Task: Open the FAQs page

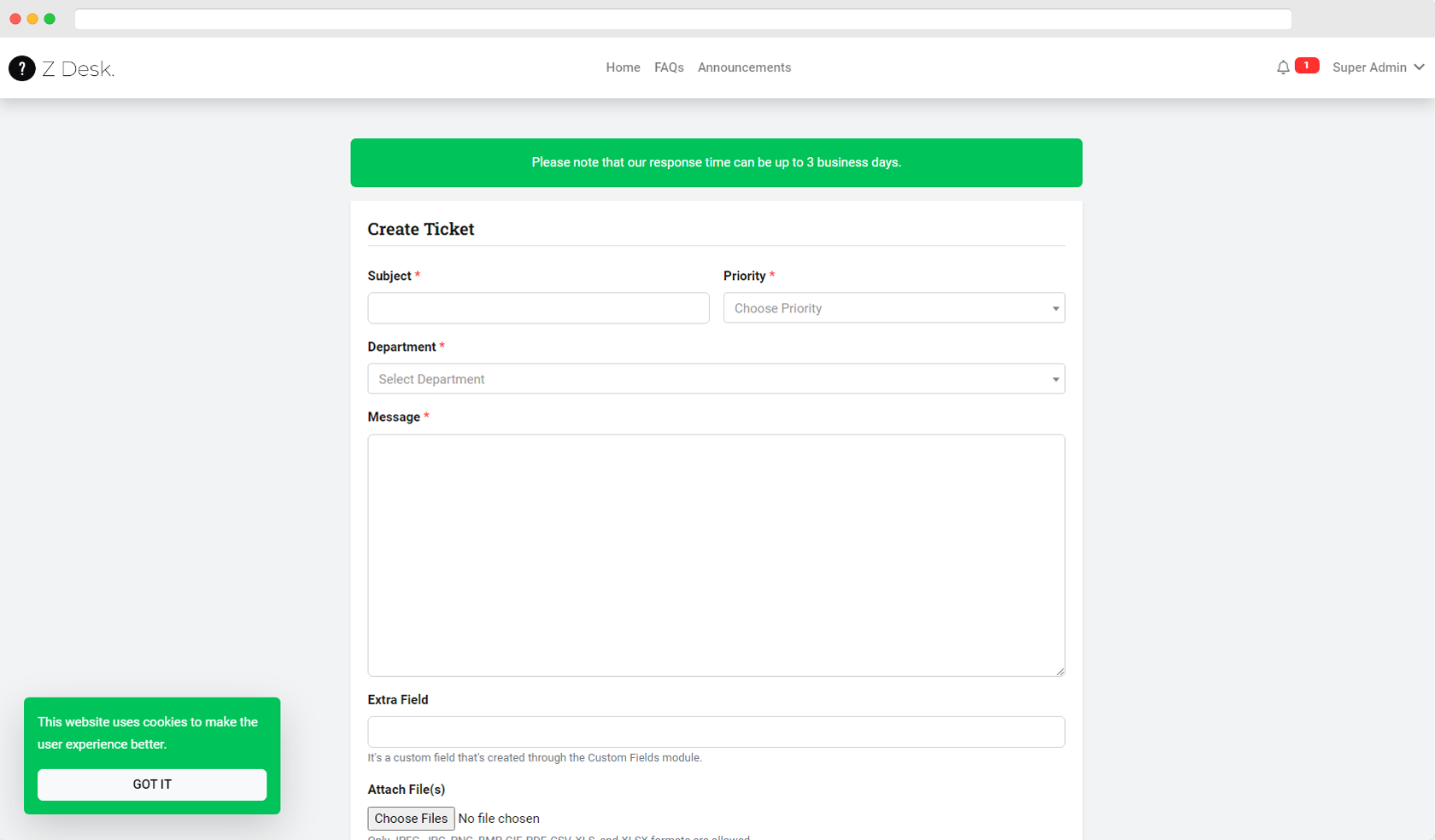Action: click(669, 67)
